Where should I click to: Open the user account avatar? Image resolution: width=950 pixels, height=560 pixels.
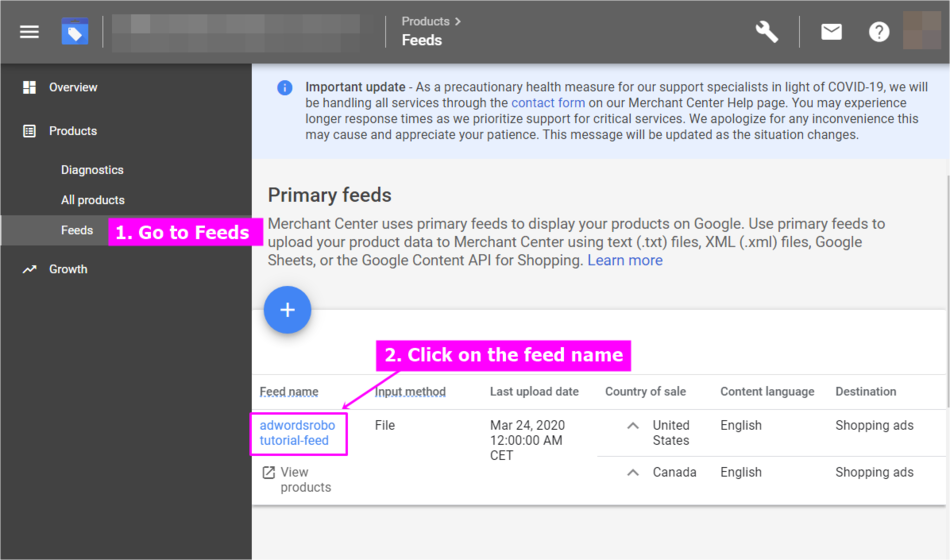(x=921, y=31)
